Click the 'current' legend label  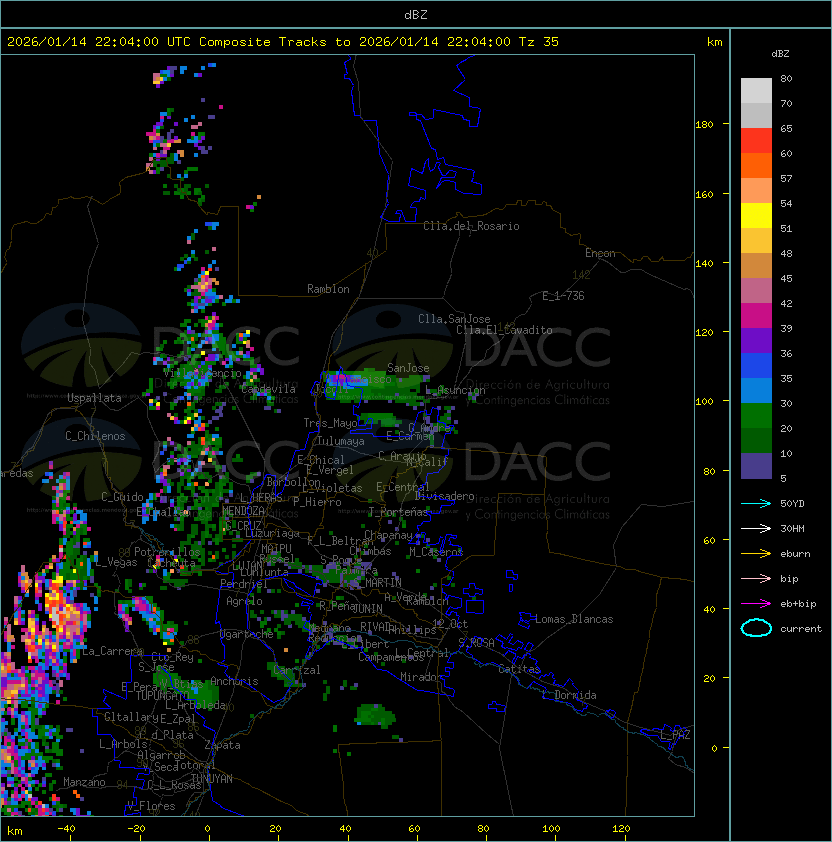801,629
